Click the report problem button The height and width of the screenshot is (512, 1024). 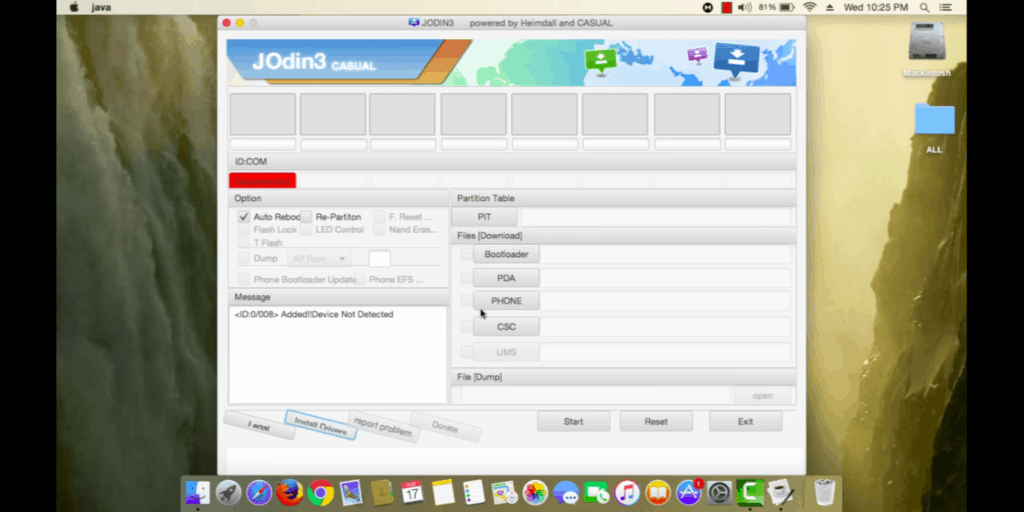383,427
